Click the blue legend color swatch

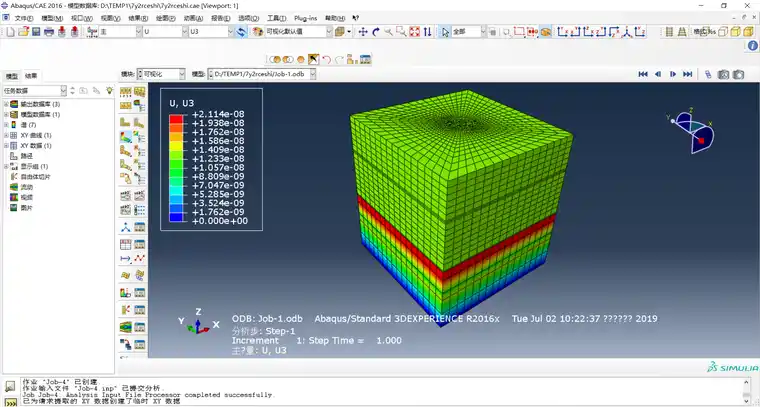pos(176,217)
